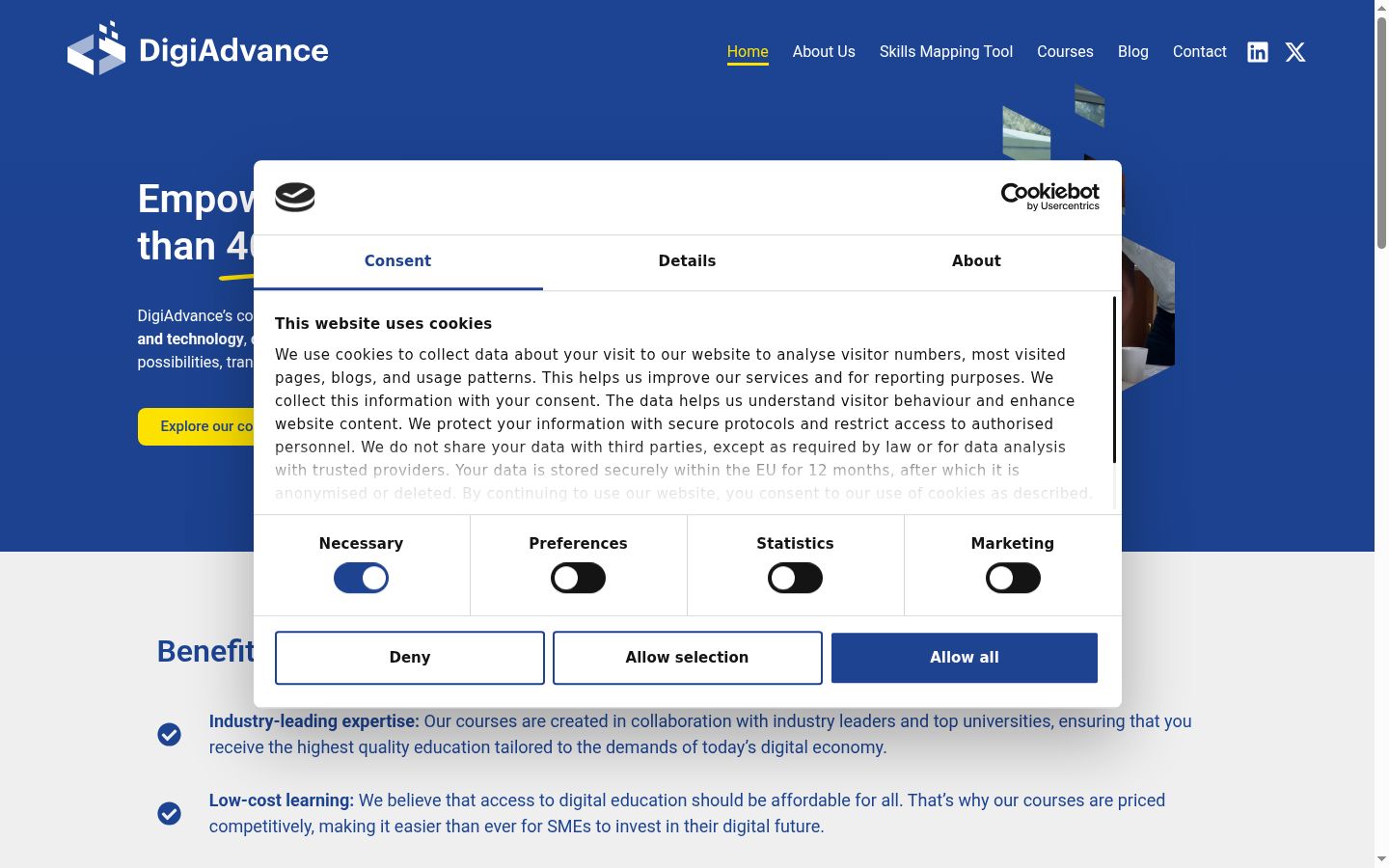Click the cookie text scrollbar
Screen dimensions: 1389x868
point(1114,380)
